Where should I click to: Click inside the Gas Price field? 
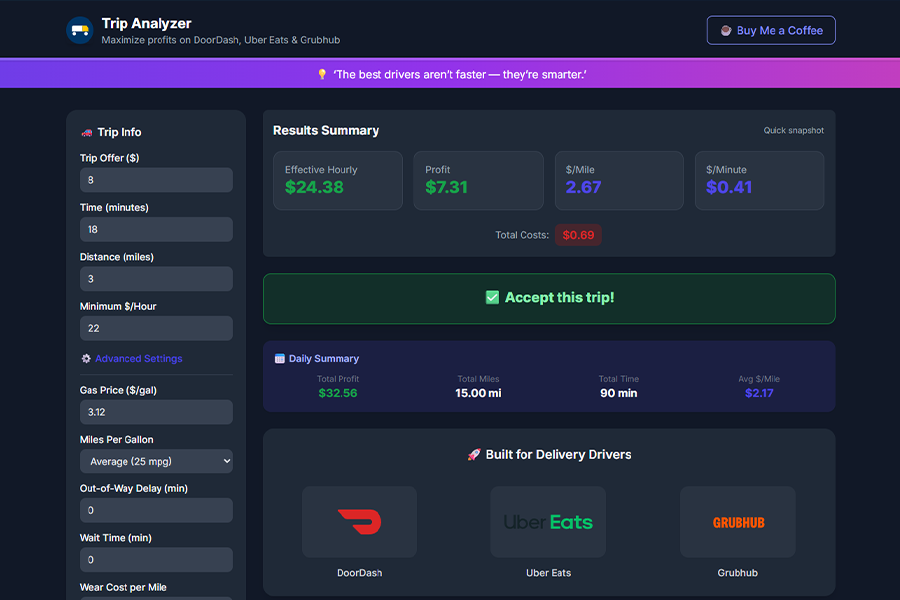[156, 412]
